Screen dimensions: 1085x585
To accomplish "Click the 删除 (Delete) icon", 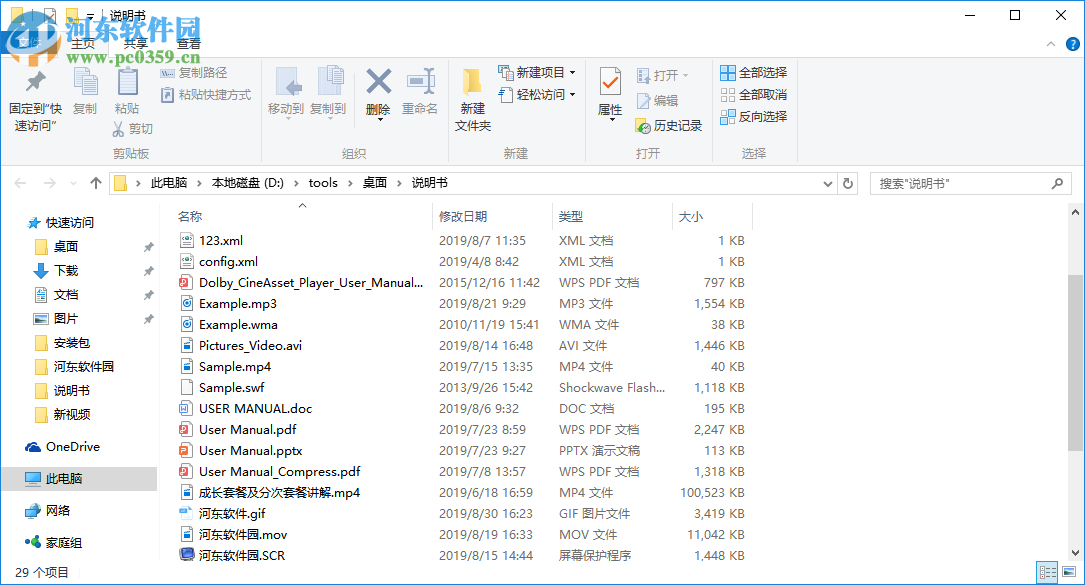I will [x=377, y=90].
